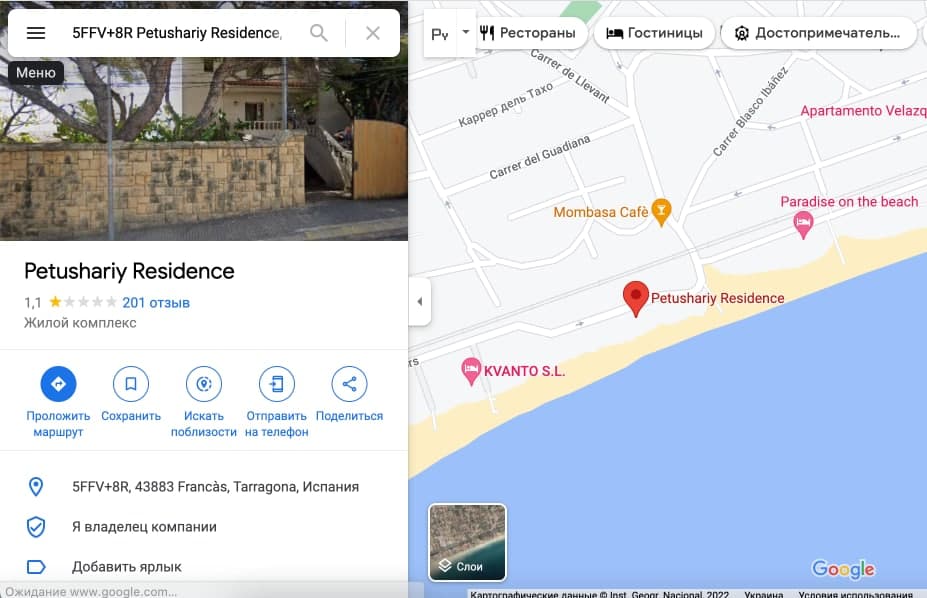The height and width of the screenshot is (598, 927).
Task: Open the Ру language dropdown arrow
Action: [466, 32]
